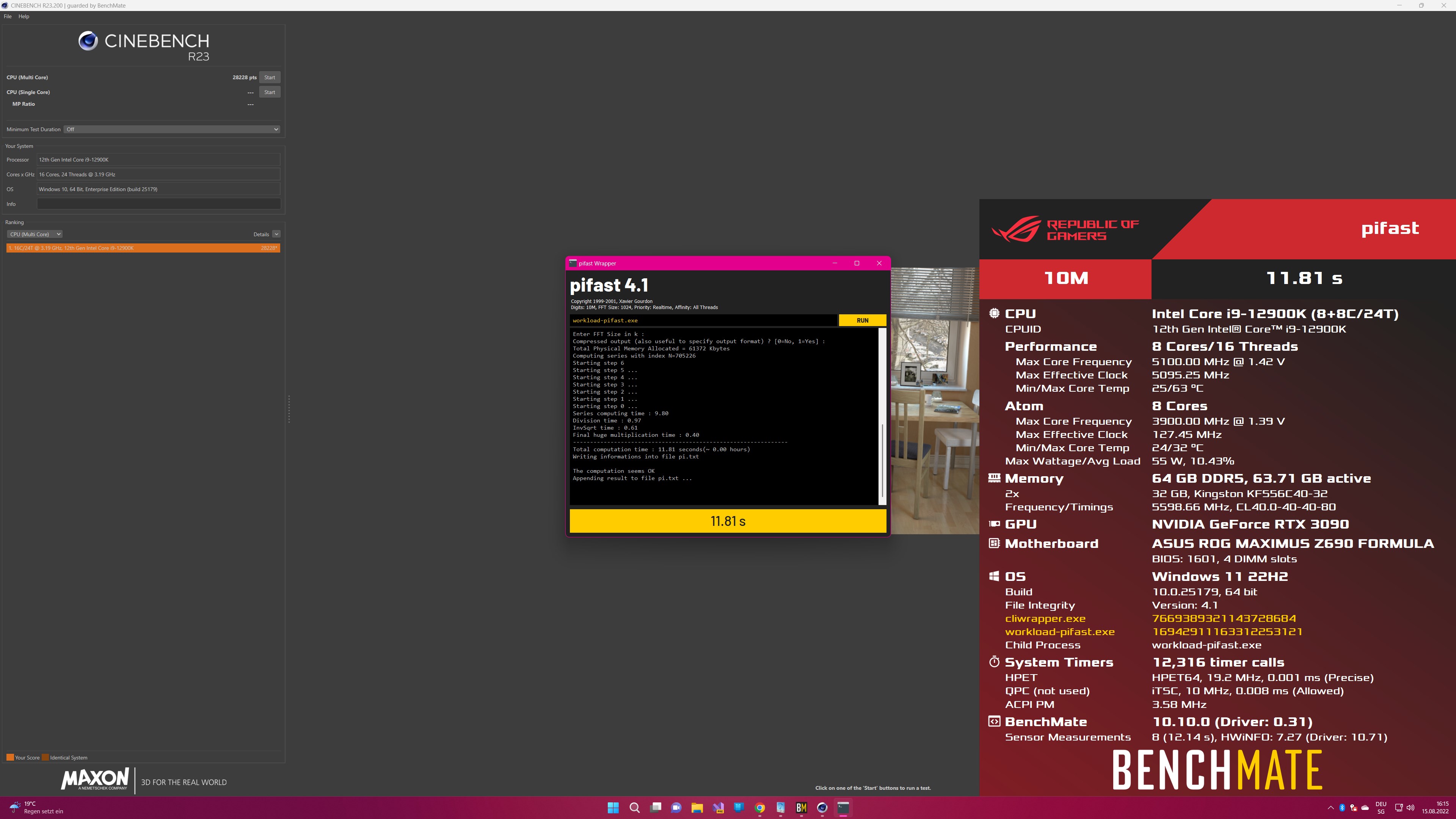Click the OS Windows icon in BenchMate panel
Viewport: 1456px width, 819px height.
pyautogui.click(x=994, y=576)
